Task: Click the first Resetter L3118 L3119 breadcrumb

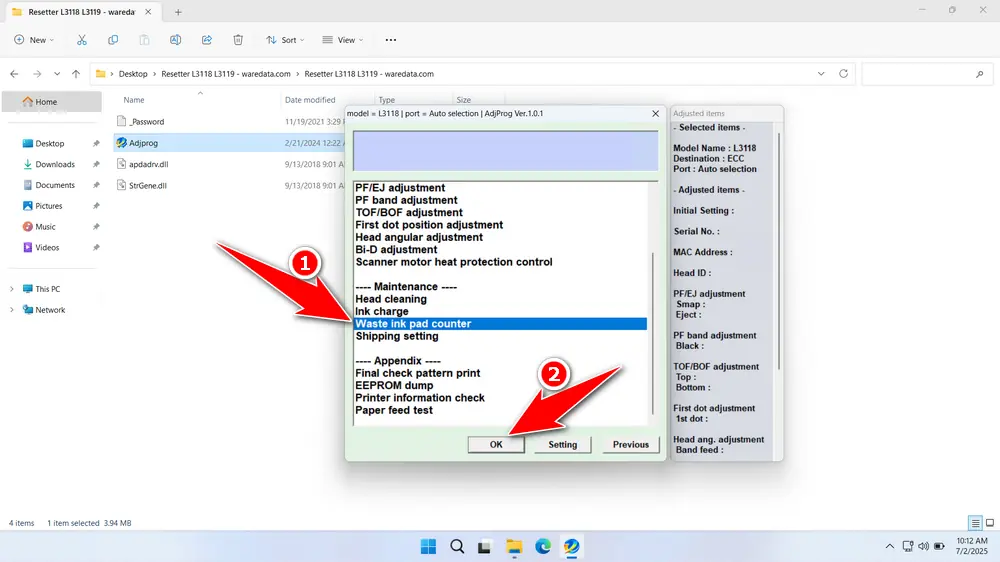Action: click(x=226, y=74)
